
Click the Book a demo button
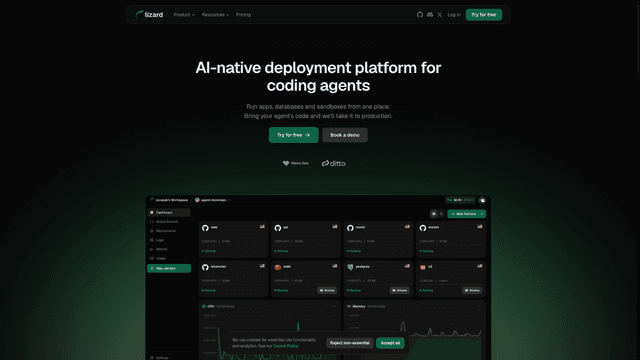pos(345,135)
